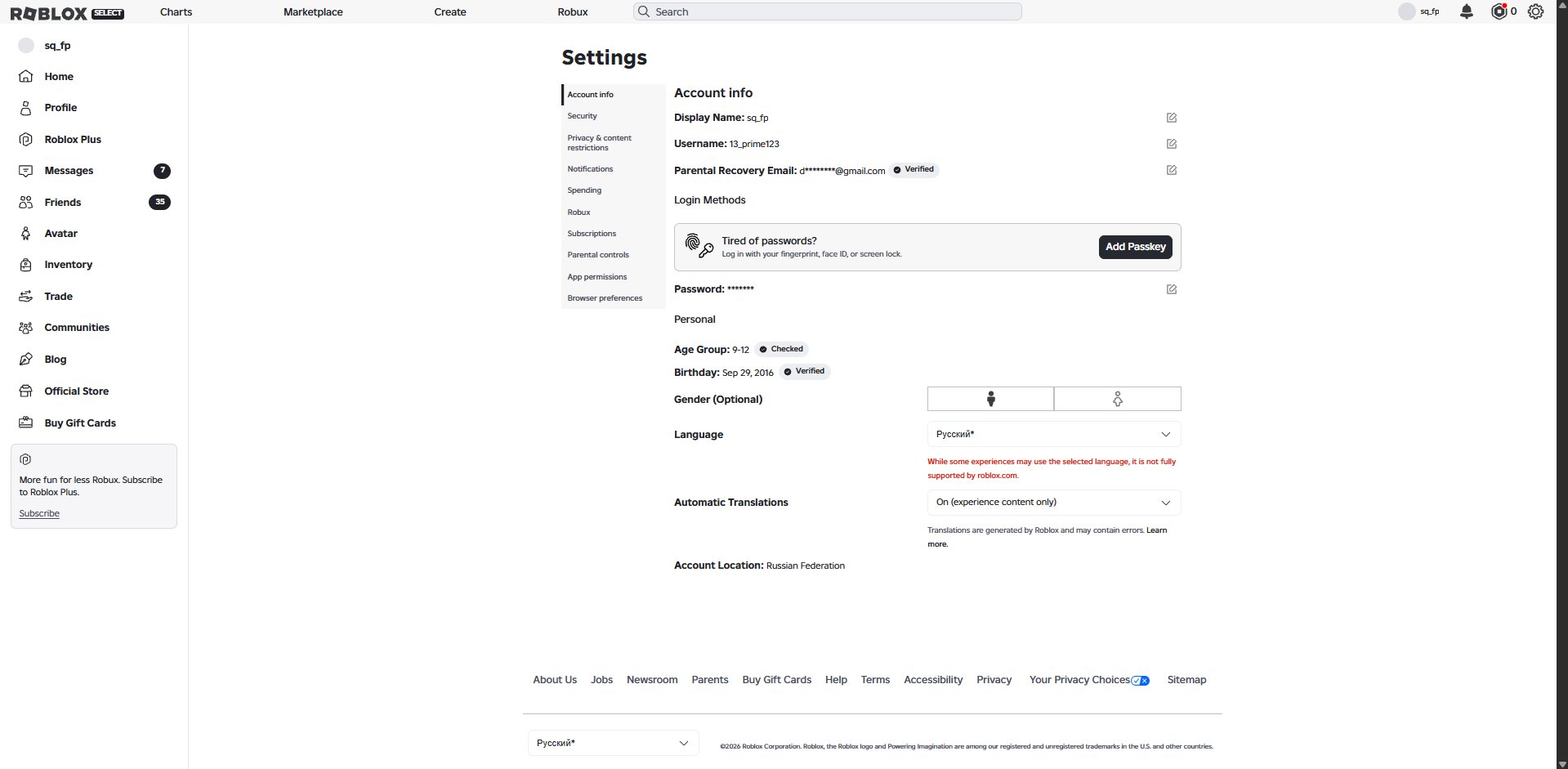Click the fingerprint passkey icon
This screenshot has height=769, width=1568.
coord(699,246)
